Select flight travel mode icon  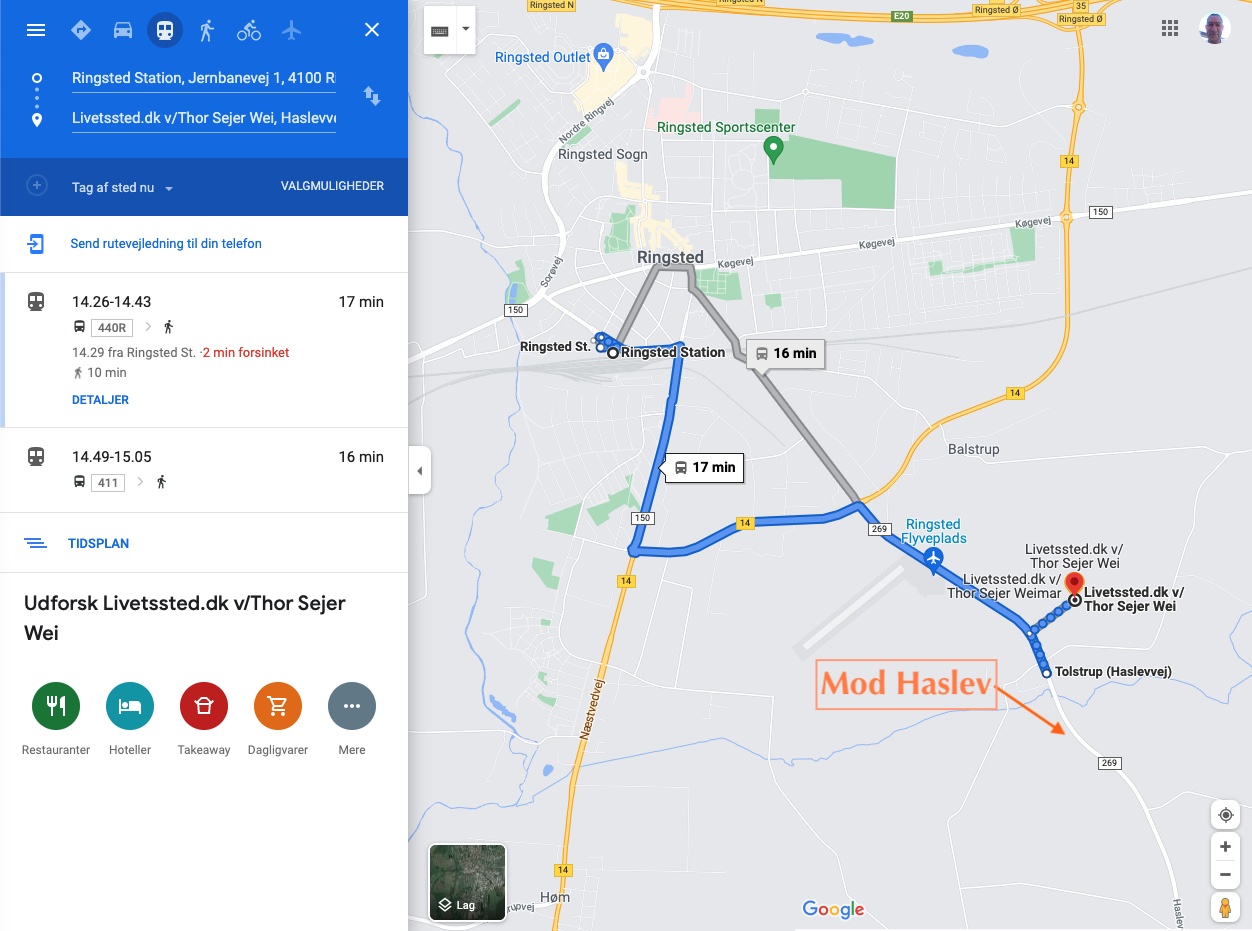291,30
